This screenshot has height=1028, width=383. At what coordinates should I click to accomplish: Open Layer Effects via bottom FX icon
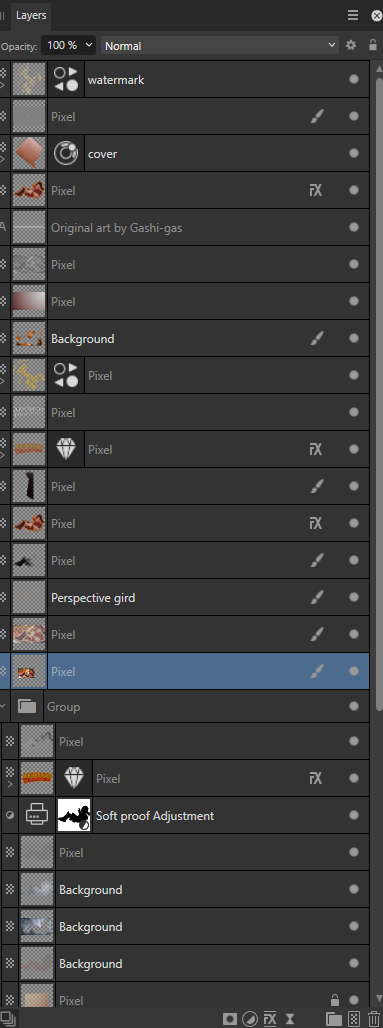(270, 1018)
